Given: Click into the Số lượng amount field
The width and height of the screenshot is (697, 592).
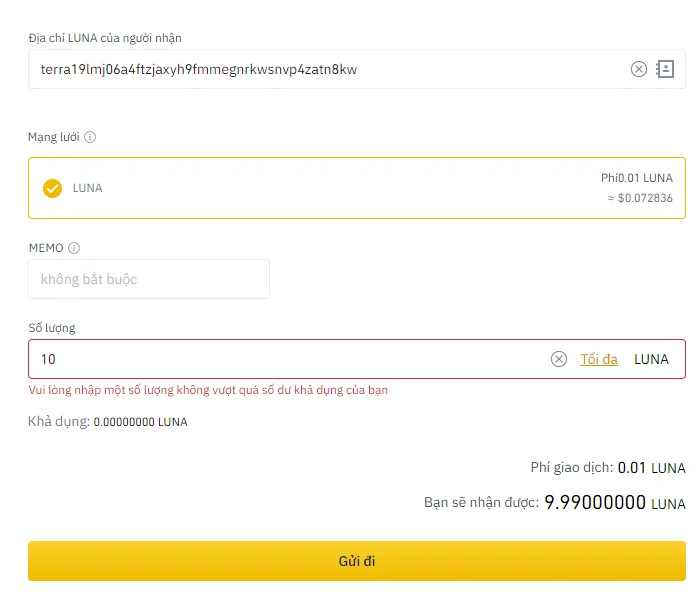Looking at the screenshot, I should pos(289,359).
